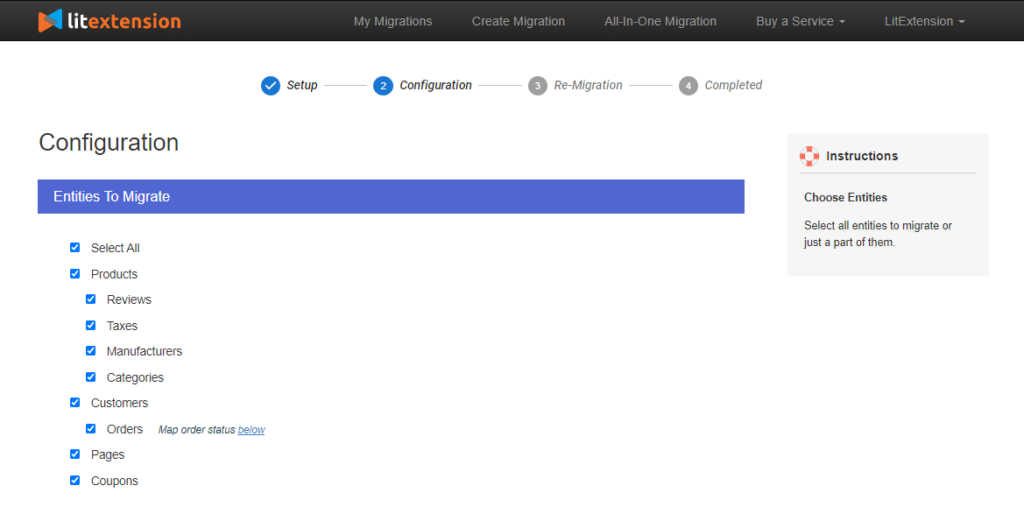The image size is (1024, 514).
Task: Click the Setup step checkmark icon
Action: (x=270, y=86)
